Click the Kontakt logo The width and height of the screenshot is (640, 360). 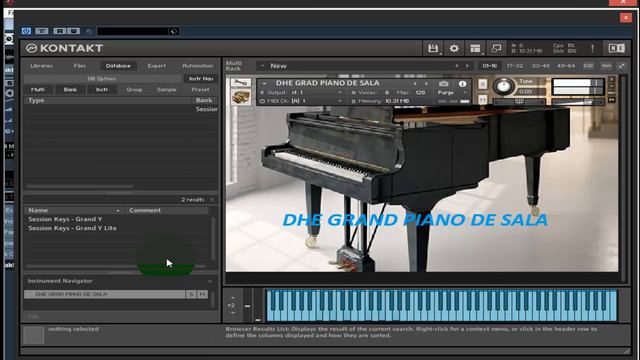click(64, 48)
